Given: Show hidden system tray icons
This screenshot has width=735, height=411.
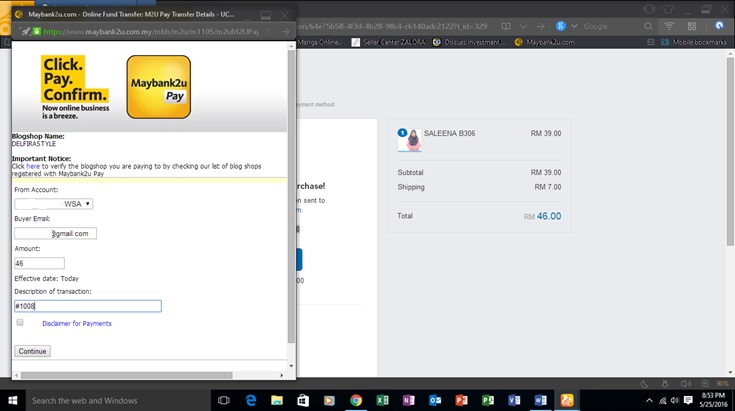Looking at the screenshot, I should (649, 400).
